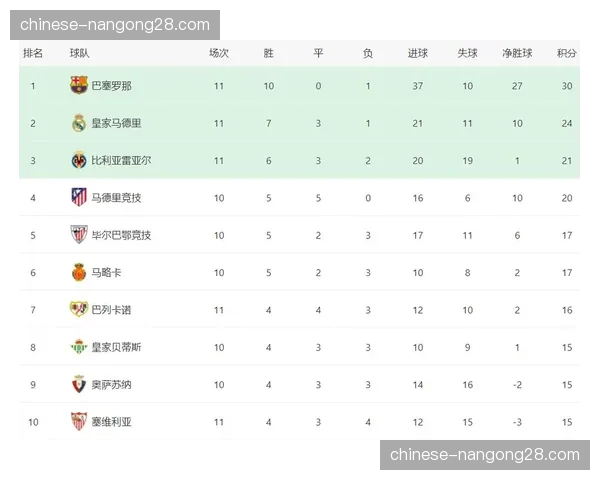Click the Real Madrid crest icon
The width and height of the screenshot is (600, 480).
pyautogui.click(x=79, y=123)
